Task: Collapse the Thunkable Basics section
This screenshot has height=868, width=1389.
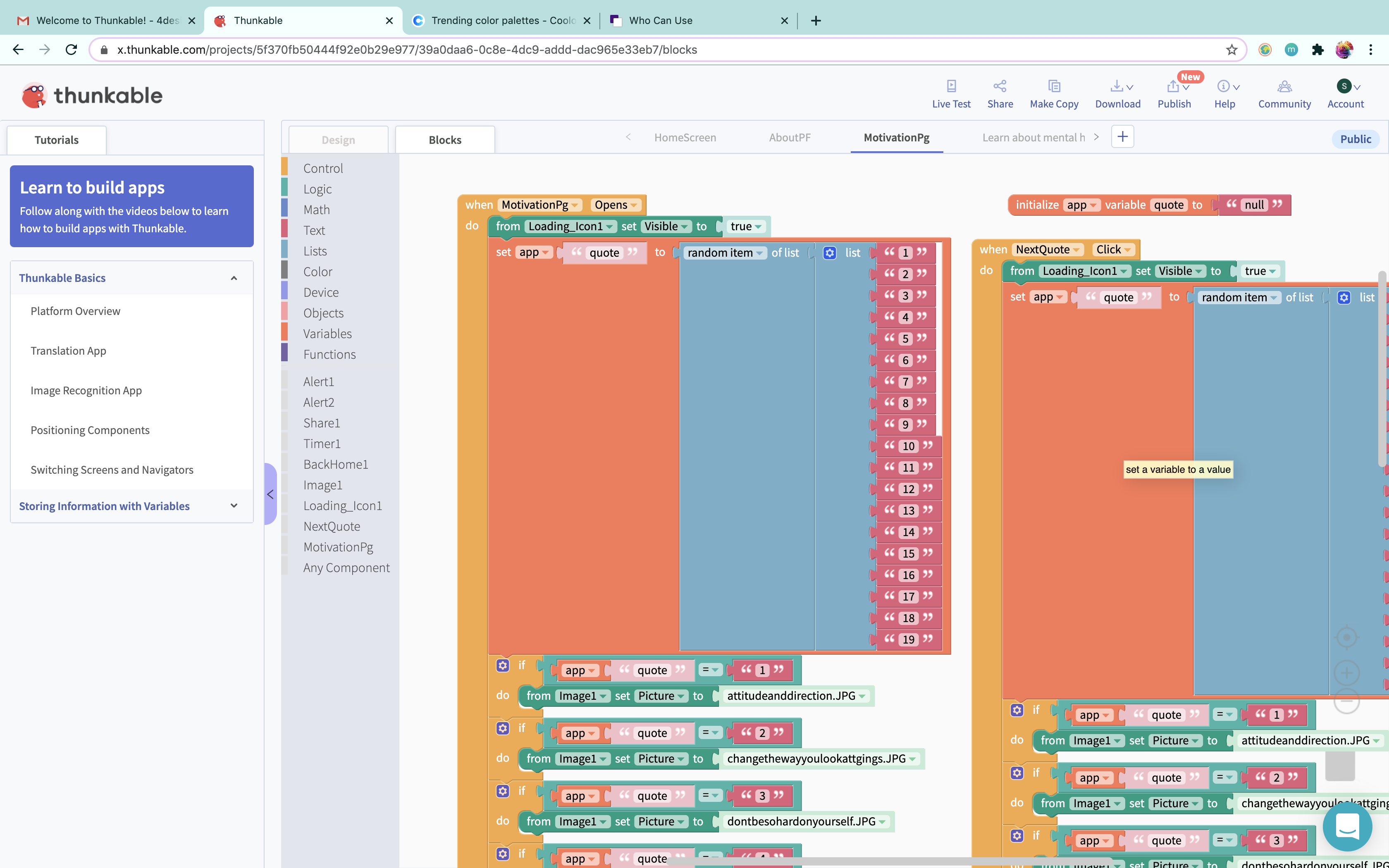Action: coord(234,279)
